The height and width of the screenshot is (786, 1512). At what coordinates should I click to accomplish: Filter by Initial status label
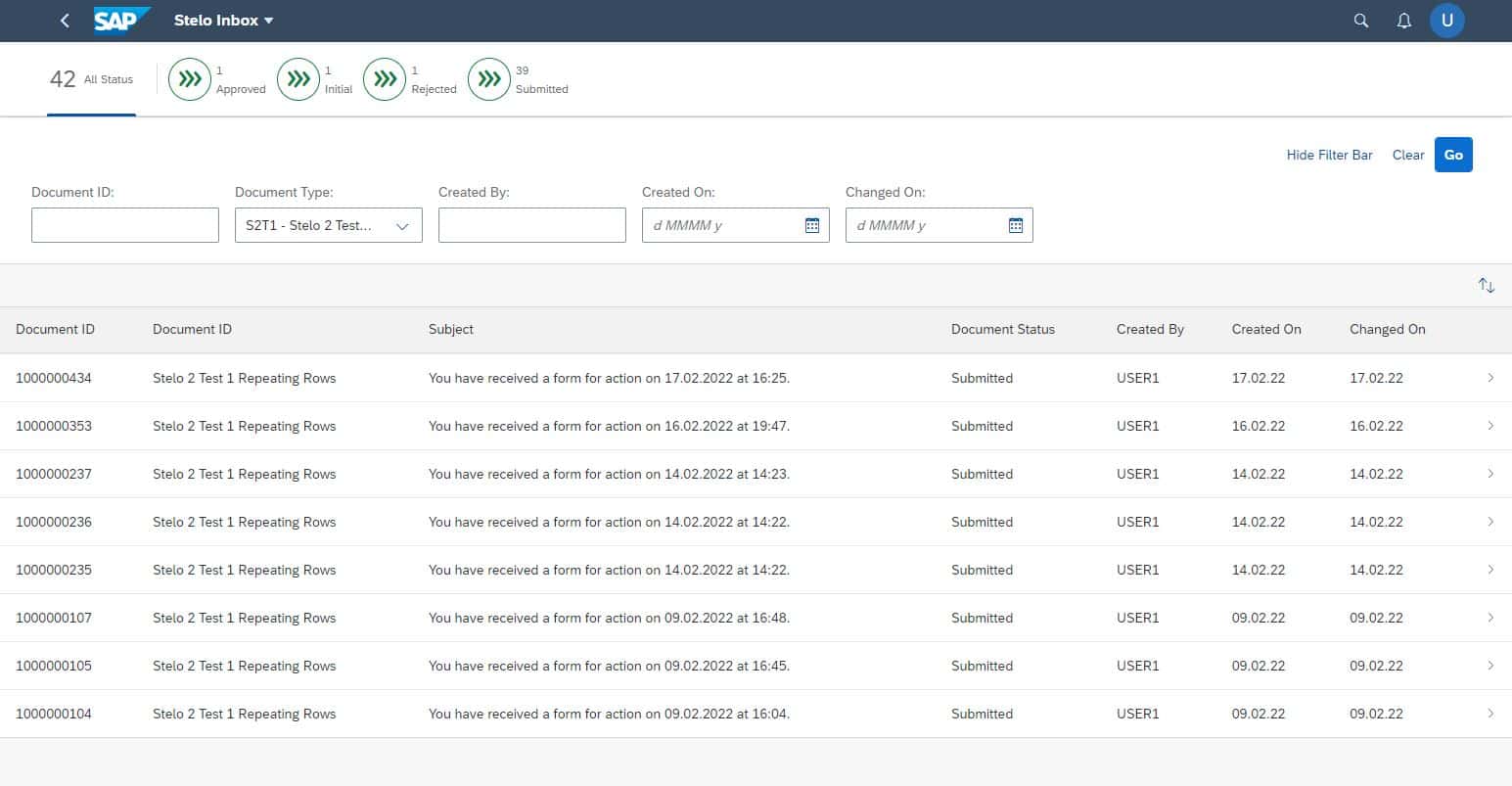click(x=339, y=89)
